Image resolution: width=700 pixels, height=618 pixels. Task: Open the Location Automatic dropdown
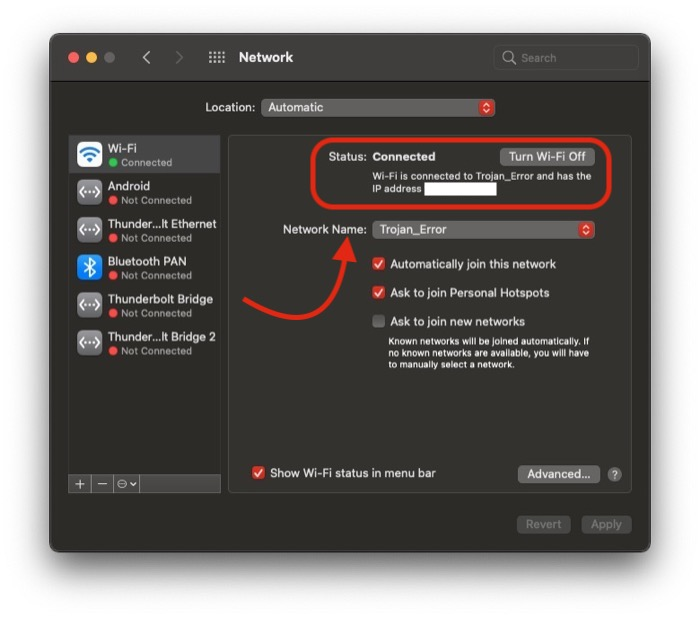click(378, 107)
